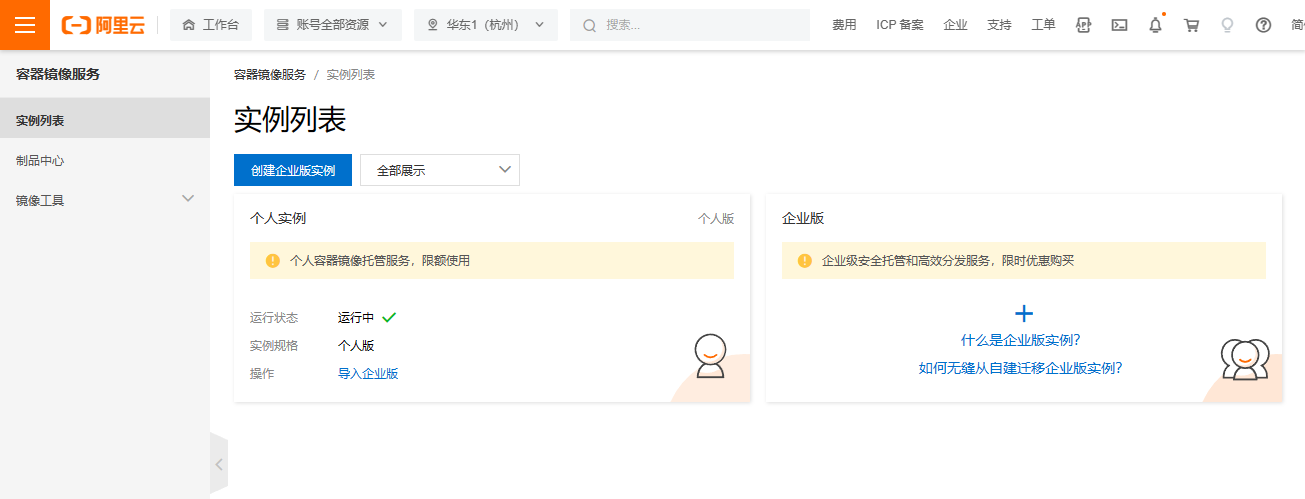Open the orange hamburger main menu
Screen dimensions: 1305x499
(x=24, y=25)
